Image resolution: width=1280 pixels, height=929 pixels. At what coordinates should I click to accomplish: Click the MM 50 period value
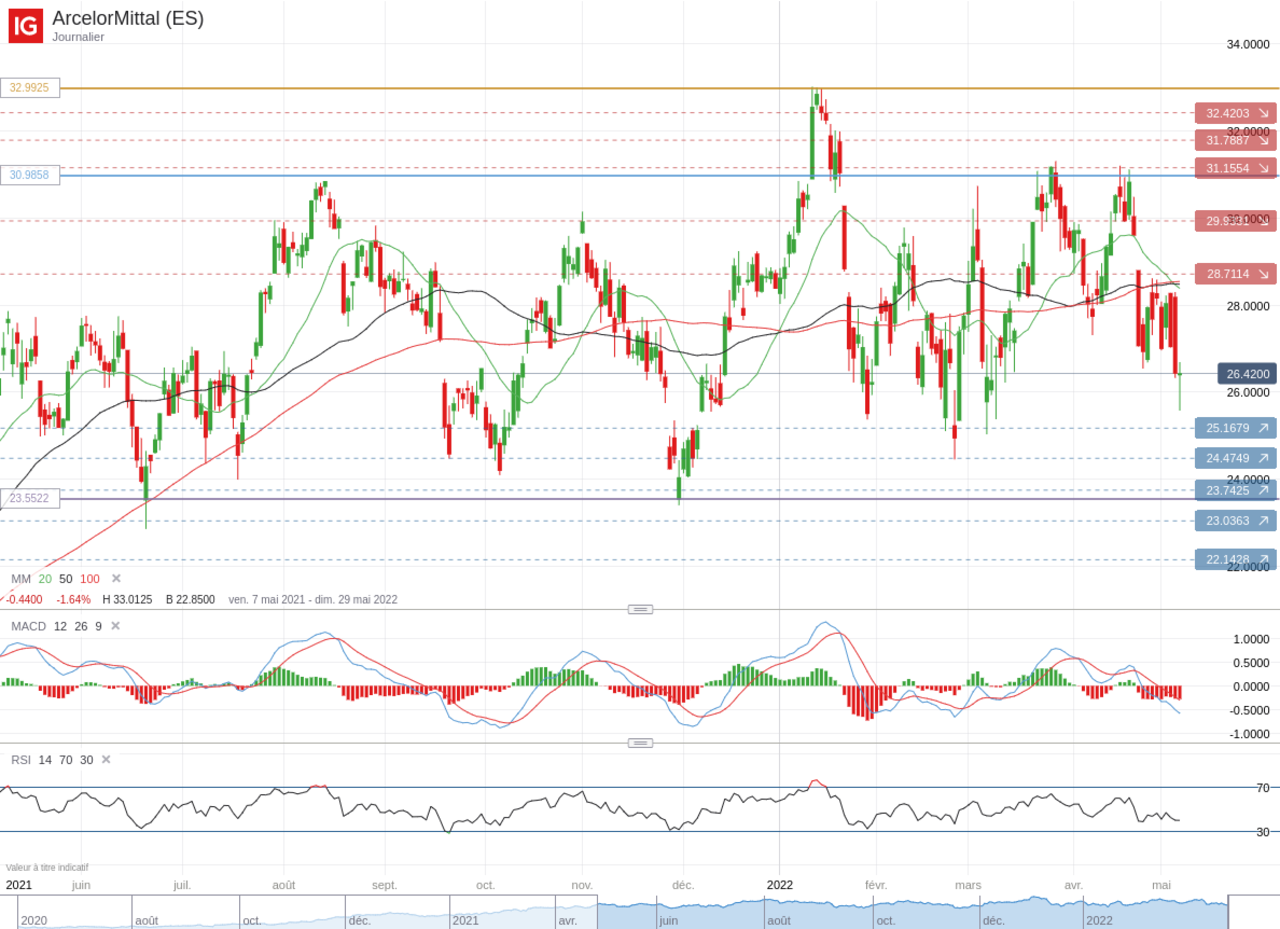pyautogui.click(x=66, y=579)
